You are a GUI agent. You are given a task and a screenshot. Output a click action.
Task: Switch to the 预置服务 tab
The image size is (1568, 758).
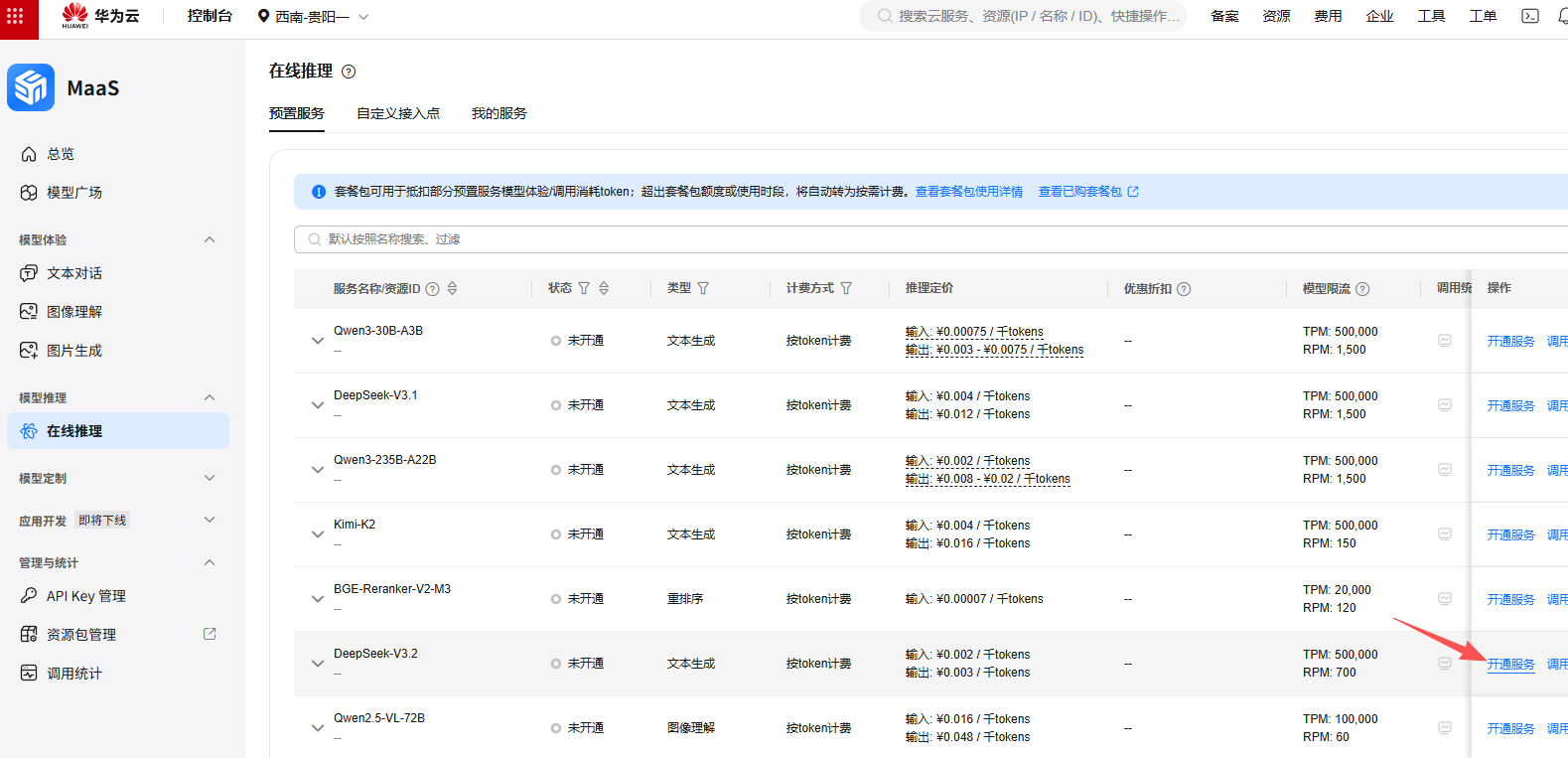point(297,113)
